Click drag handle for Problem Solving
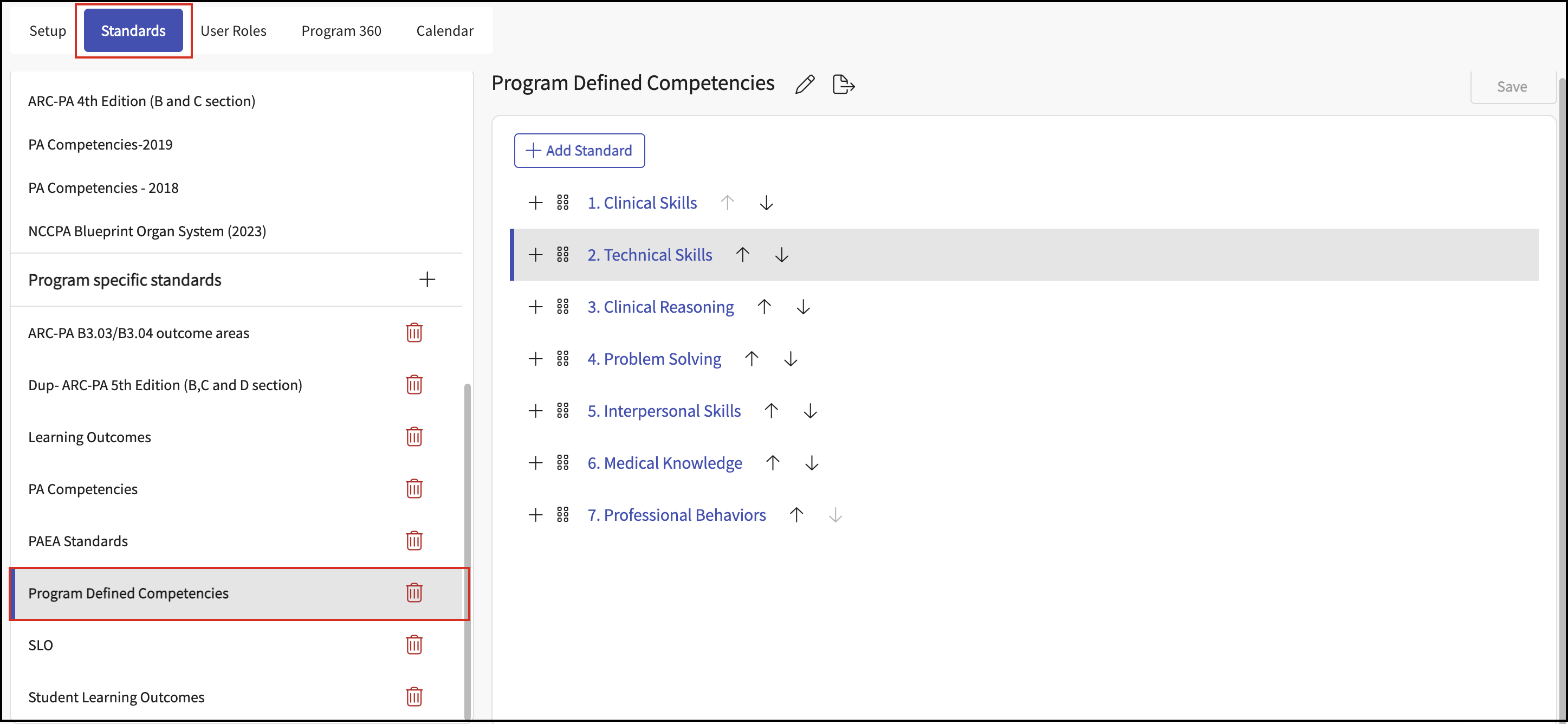The image size is (1568, 724). [562, 359]
